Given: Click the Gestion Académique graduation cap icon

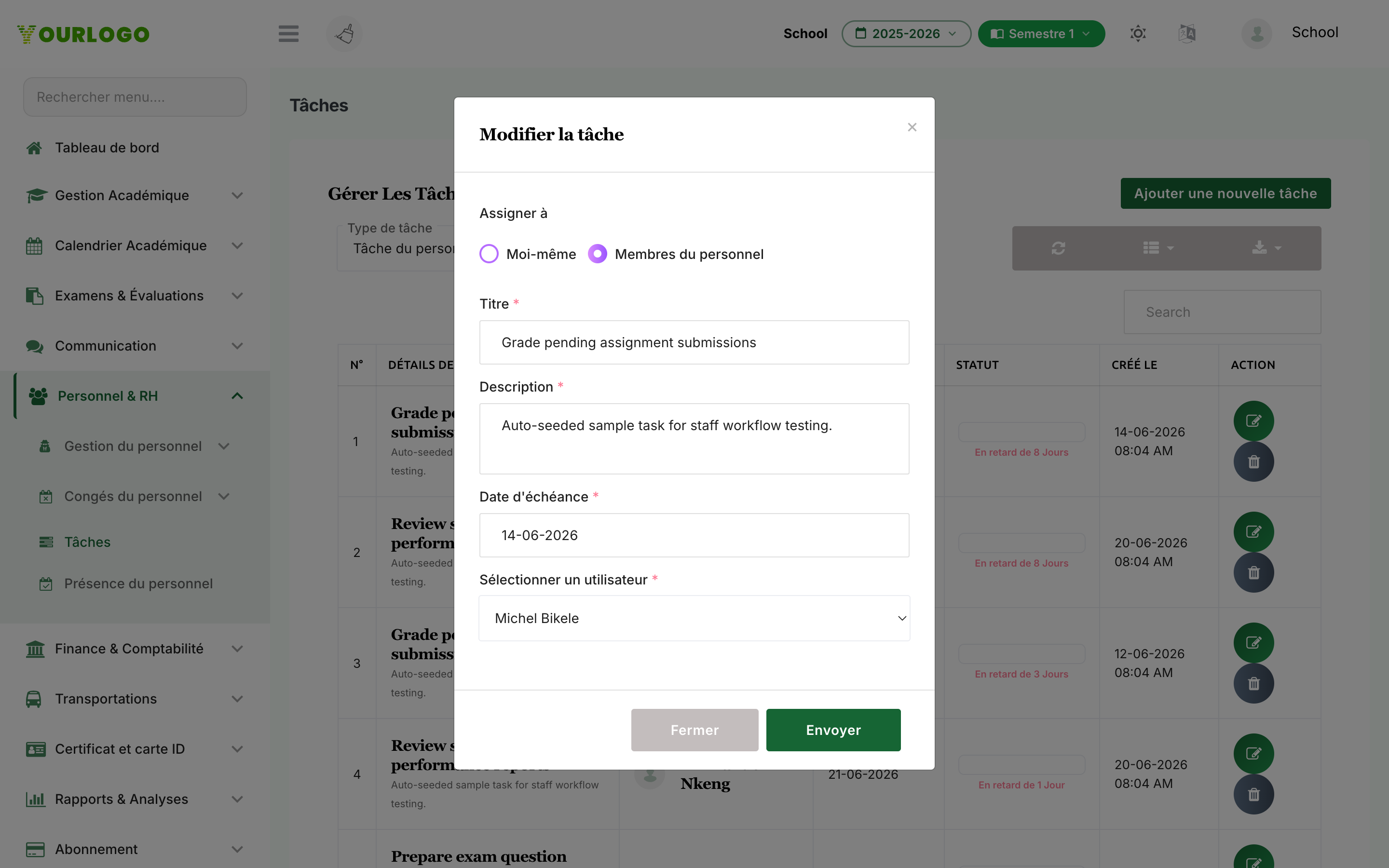Looking at the screenshot, I should [x=36, y=195].
